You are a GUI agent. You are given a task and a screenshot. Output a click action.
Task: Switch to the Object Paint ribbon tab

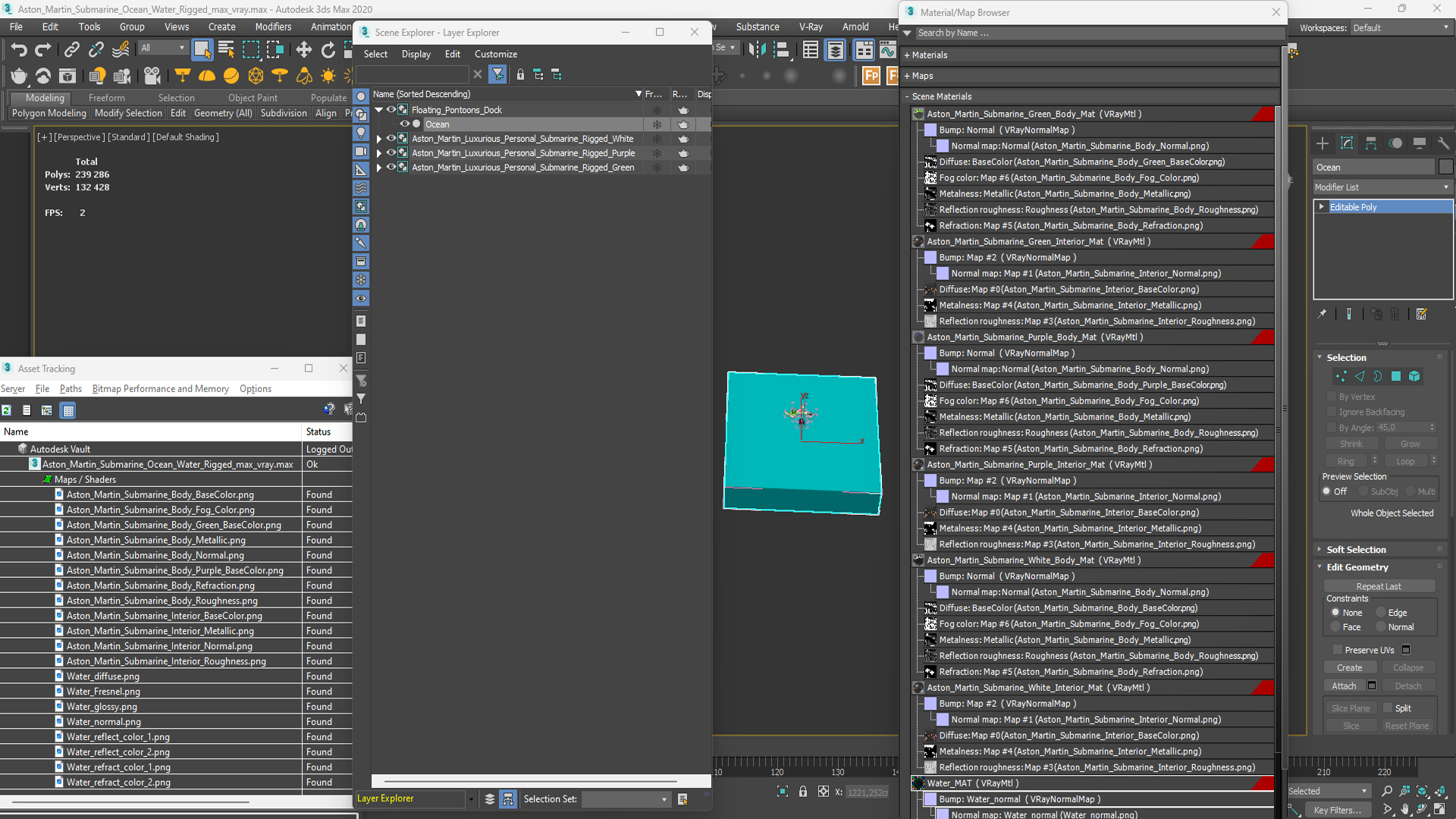tap(253, 98)
